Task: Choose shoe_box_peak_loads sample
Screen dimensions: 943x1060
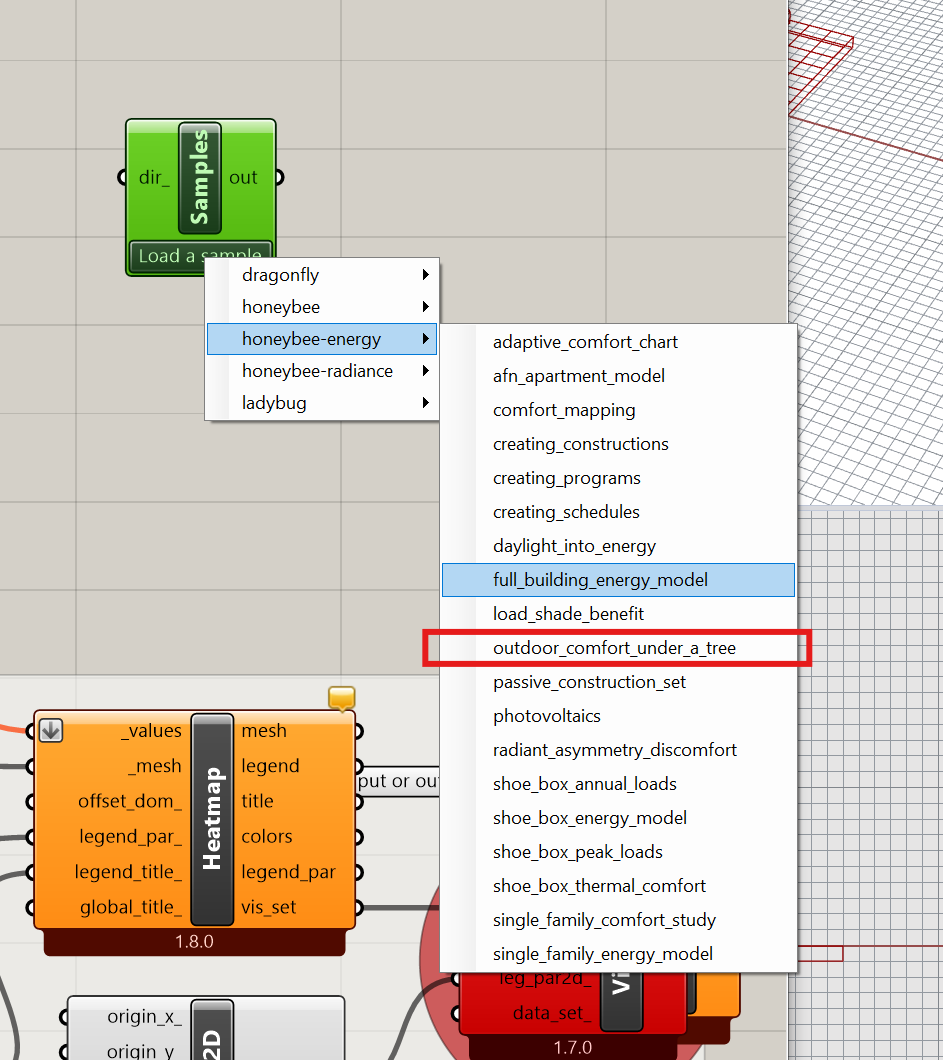Action: [x=618, y=852]
